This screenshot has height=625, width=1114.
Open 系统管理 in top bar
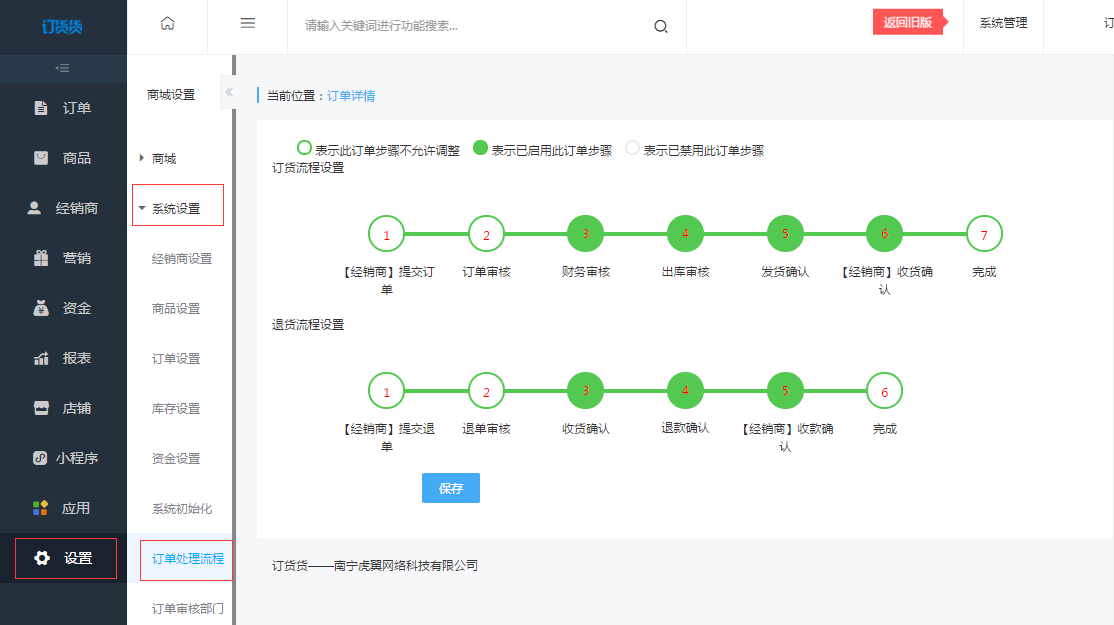1003,23
